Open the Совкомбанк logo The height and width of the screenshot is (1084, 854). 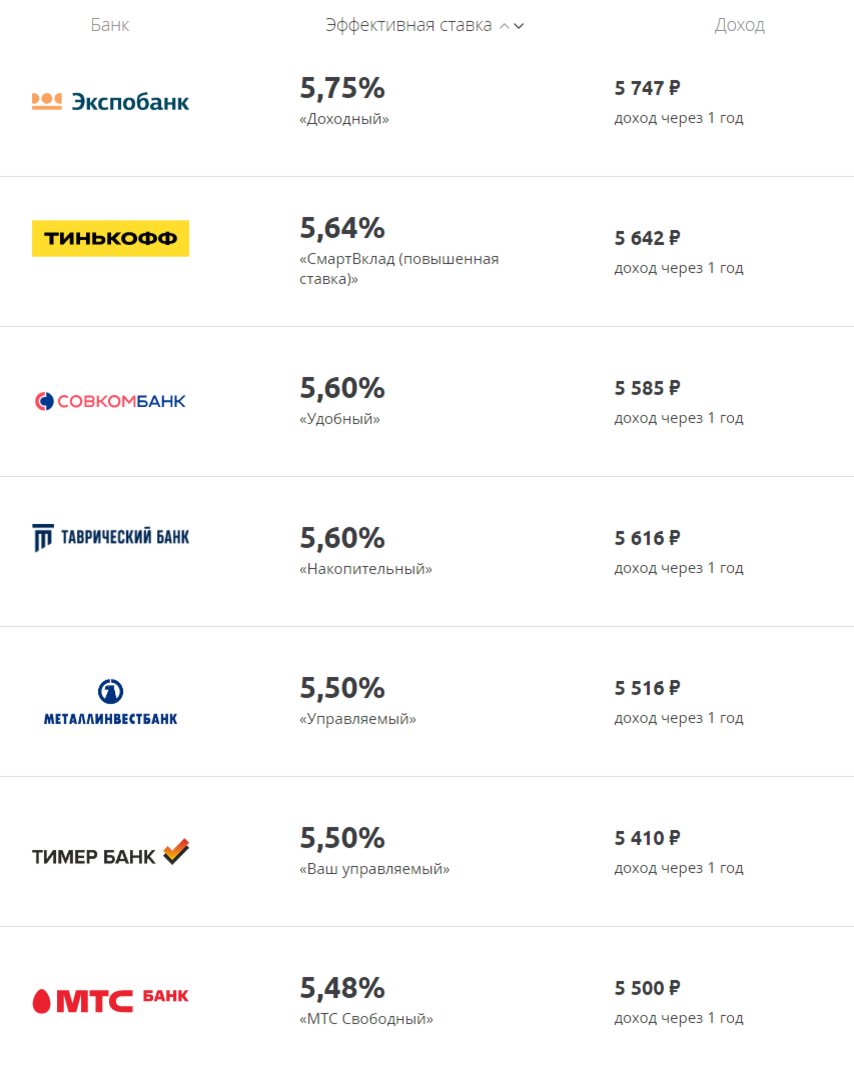[x=111, y=401]
